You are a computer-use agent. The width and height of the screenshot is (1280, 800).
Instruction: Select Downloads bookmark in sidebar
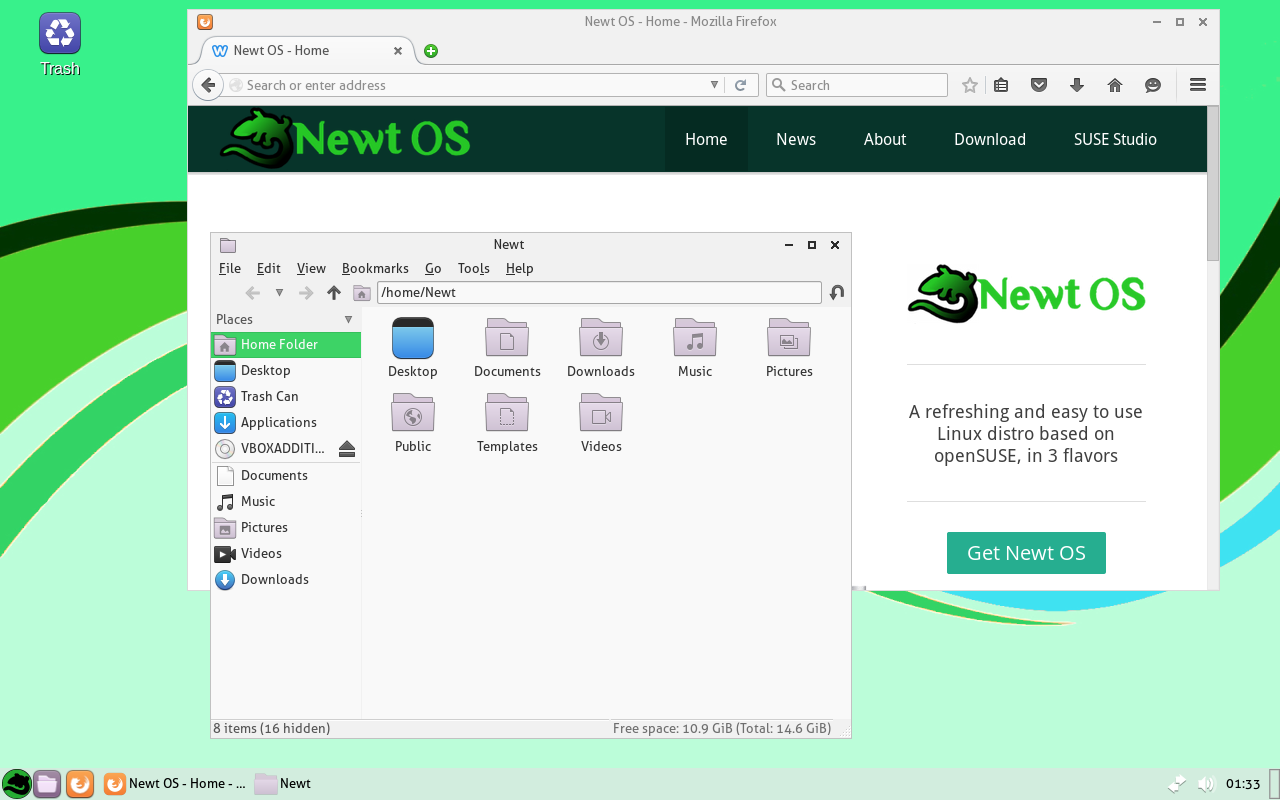coord(286,579)
